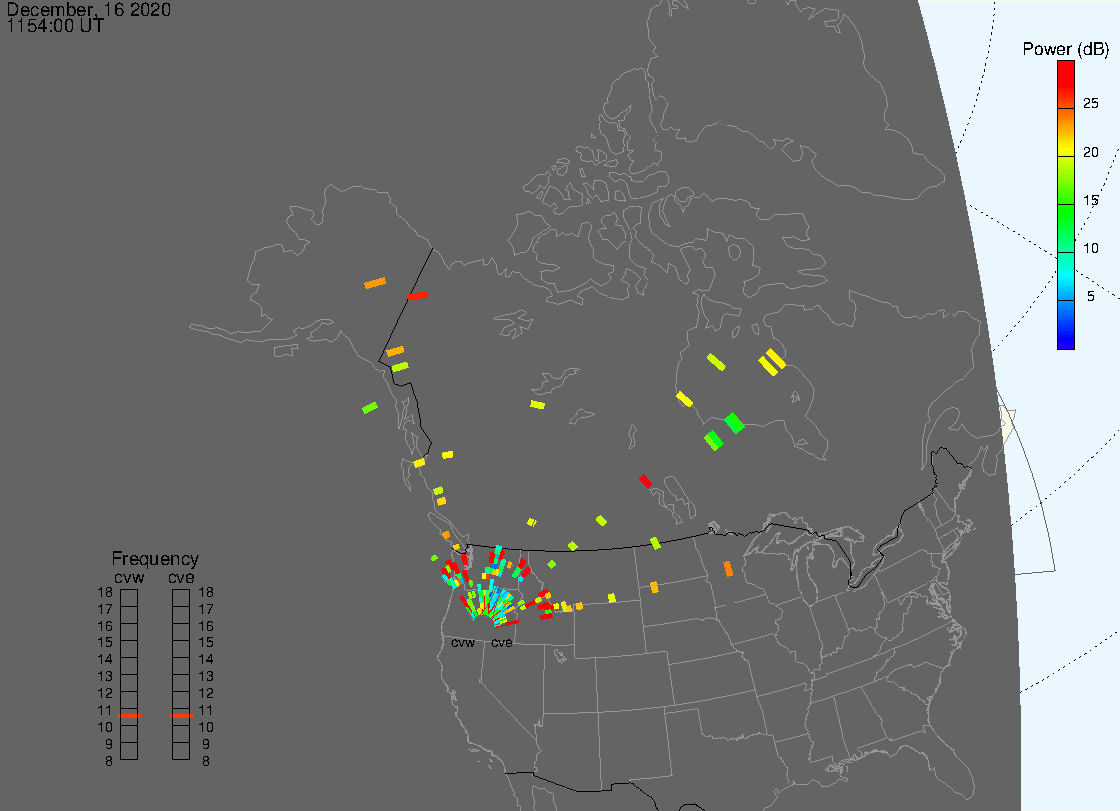Viewport: 1120px width, 811px height.
Task: Click the Power (dB) color bar
Action: 1066,205
